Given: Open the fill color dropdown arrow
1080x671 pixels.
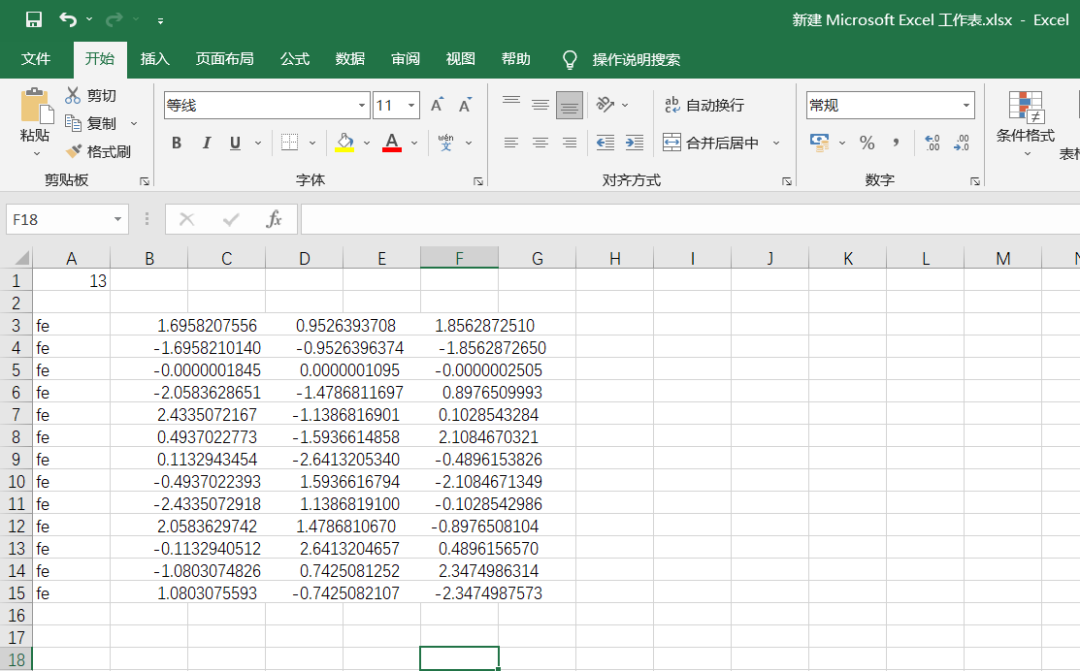Looking at the screenshot, I should click(x=366, y=143).
